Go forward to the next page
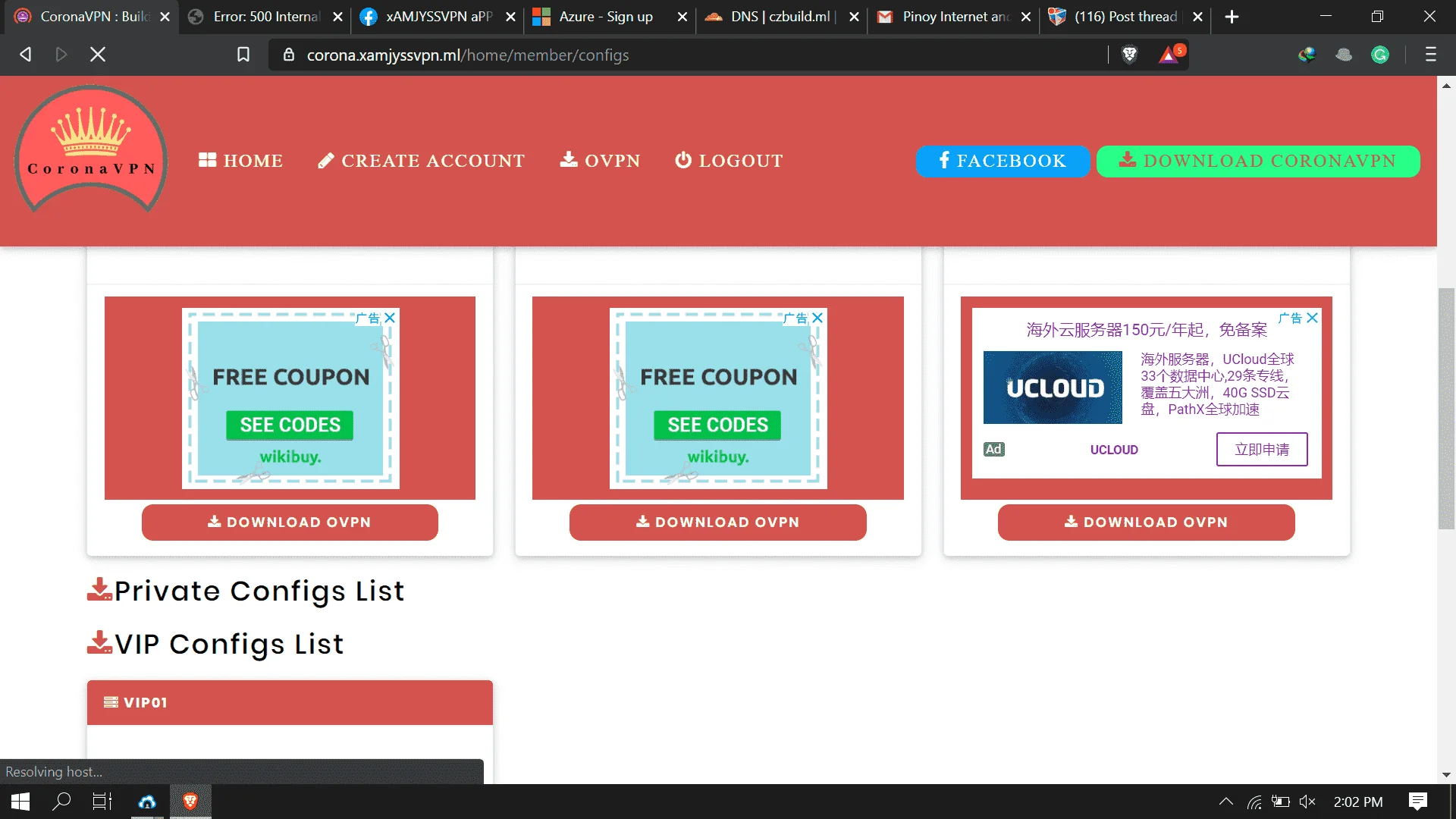The height and width of the screenshot is (819, 1456). [61, 55]
